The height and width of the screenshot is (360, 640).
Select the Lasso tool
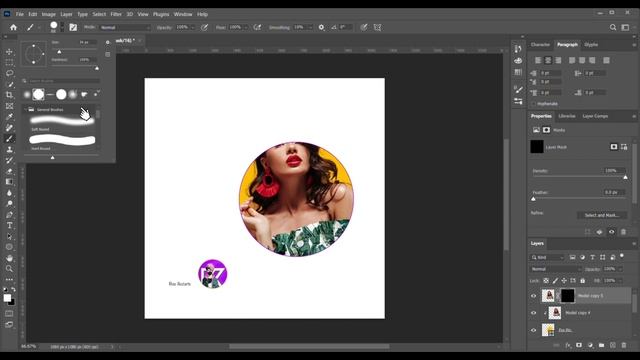coord(9,73)
